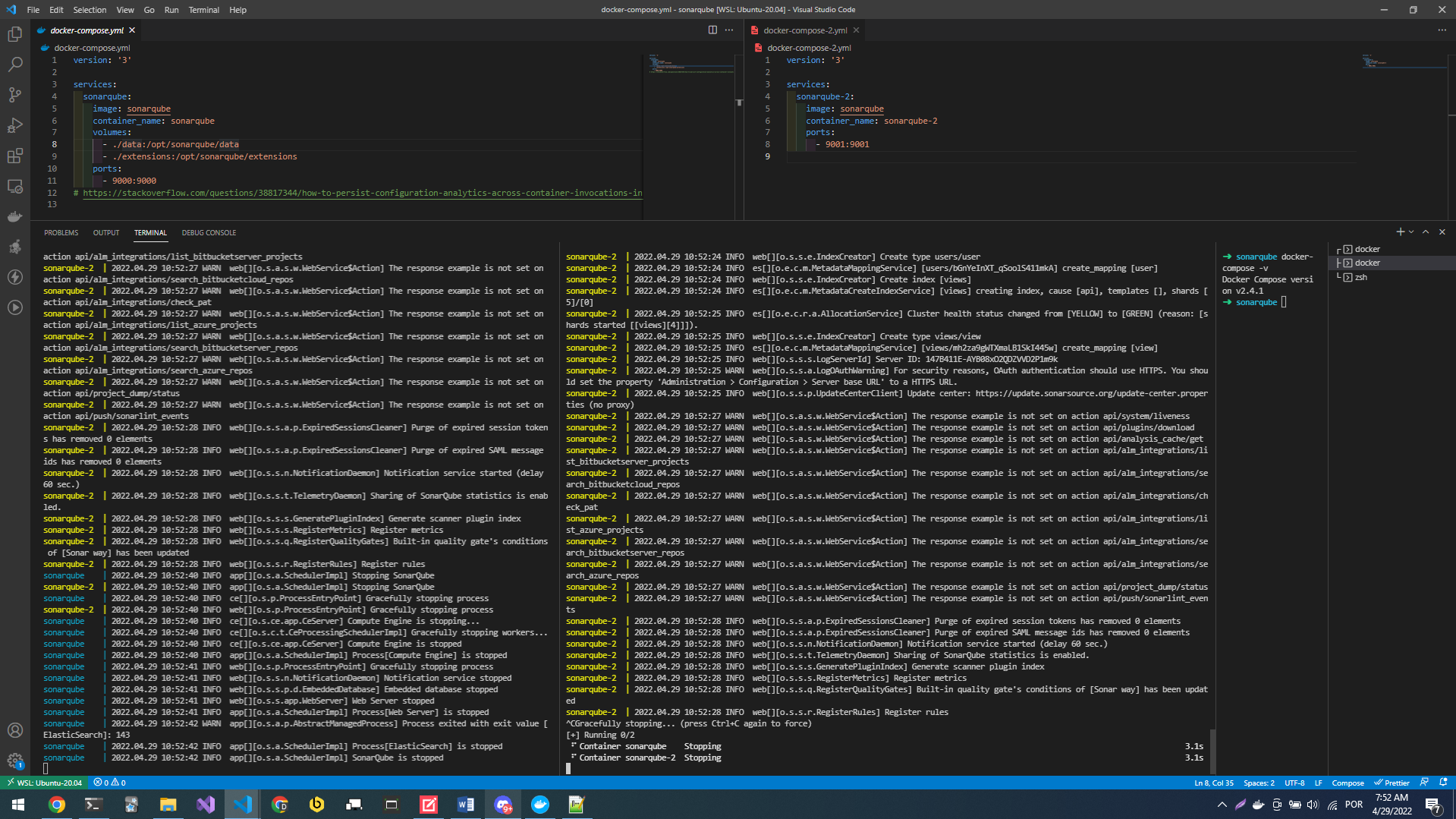Open the Edit menu
This screenshot has width=1456, height=819.
(57, 10)
